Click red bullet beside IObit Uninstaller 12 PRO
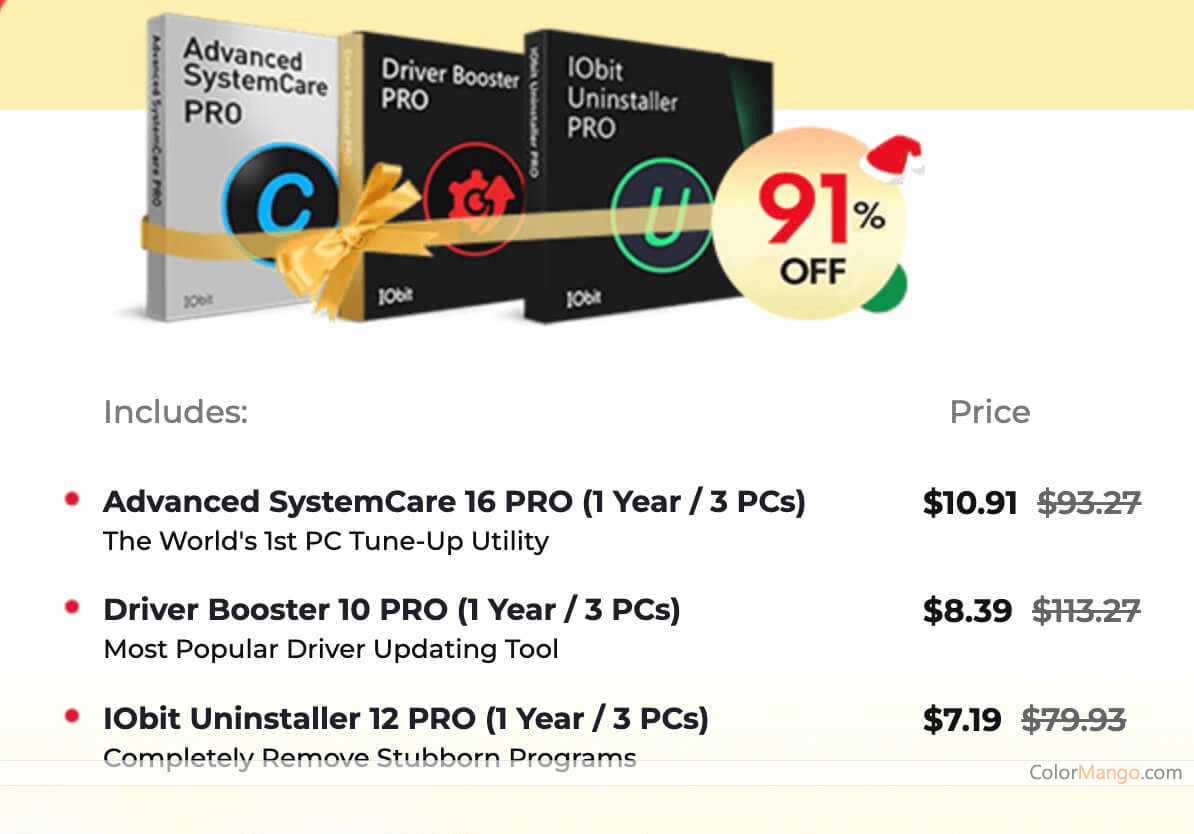 tap(72, 717)
